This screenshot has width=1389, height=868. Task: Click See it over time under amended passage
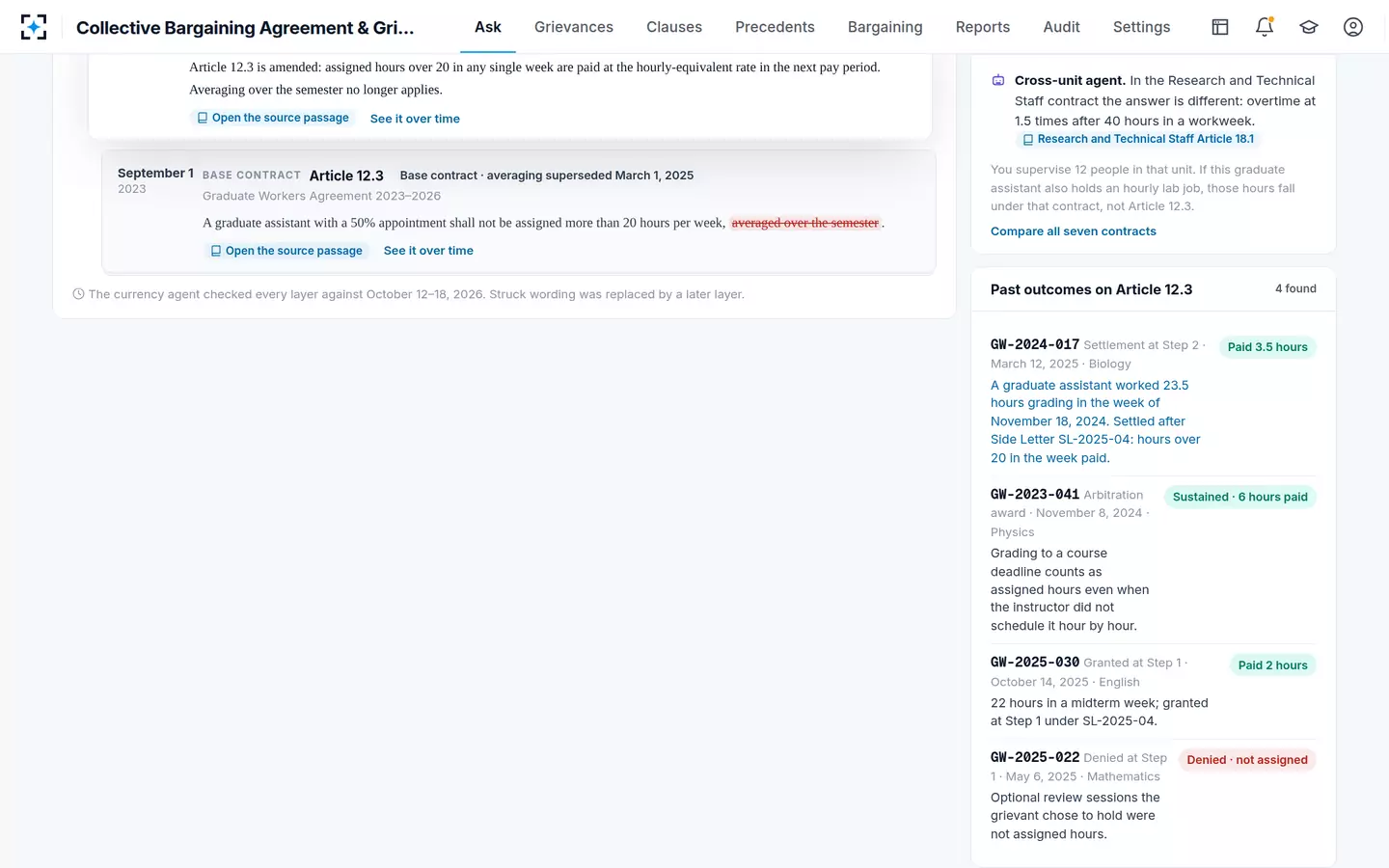pyautogui.click(x=415, y=119)
